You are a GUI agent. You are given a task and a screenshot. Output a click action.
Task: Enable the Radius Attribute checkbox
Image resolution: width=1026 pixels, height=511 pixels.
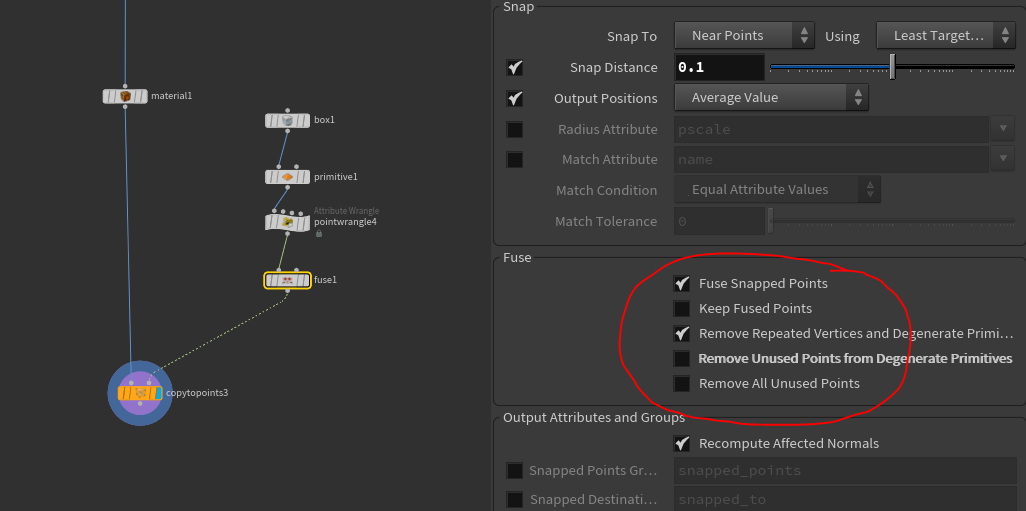point(515,130)
